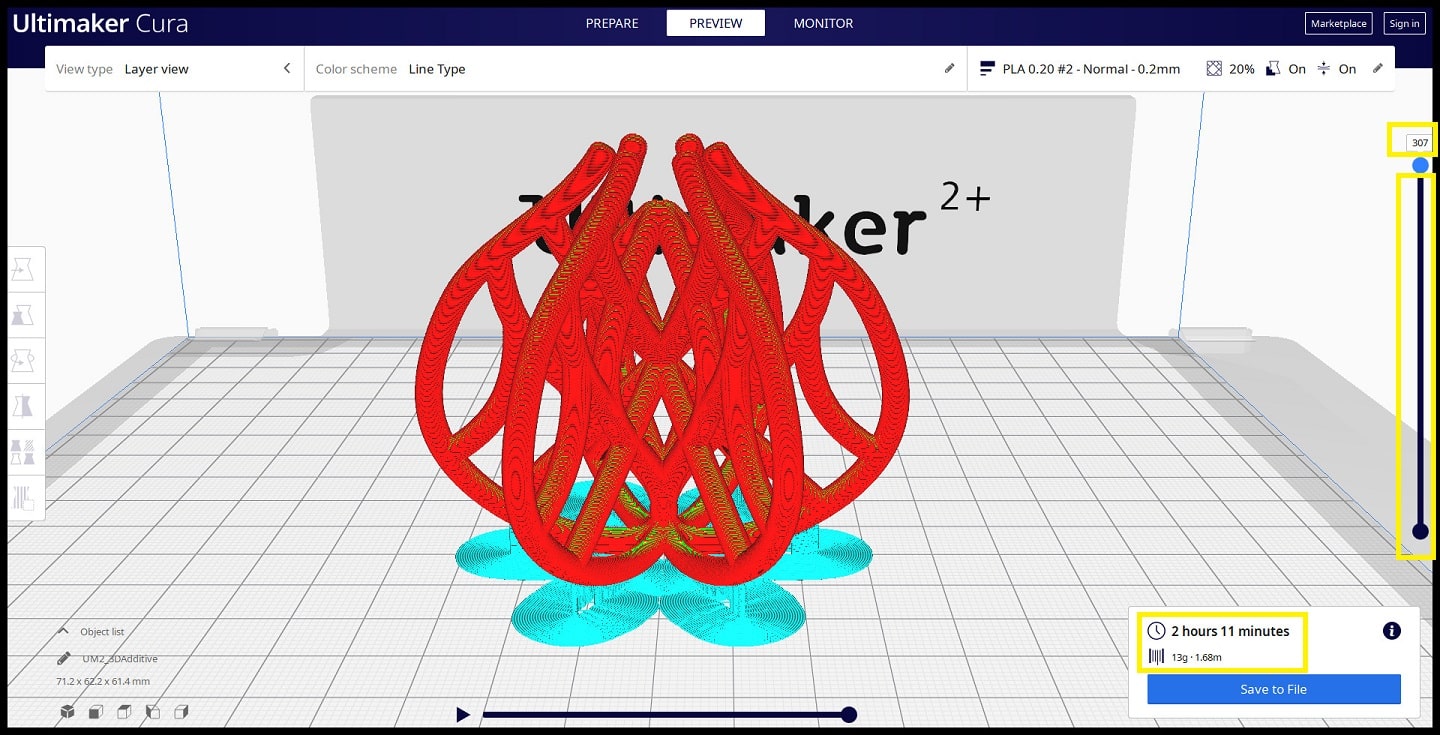Open the View type Layer view dropdown
The image size is (1440, 735).
pyautogui.click(x=174, y=69)
